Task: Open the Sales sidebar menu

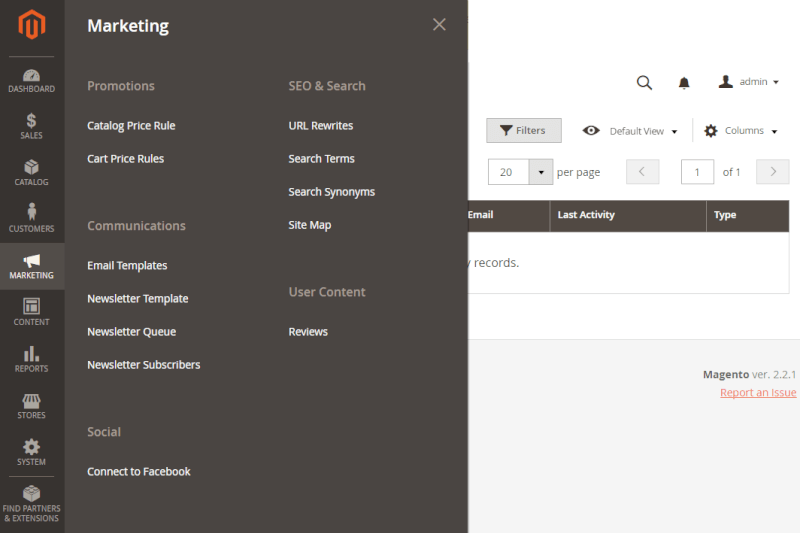Action: pyautogui.click(x=32, y=126)
